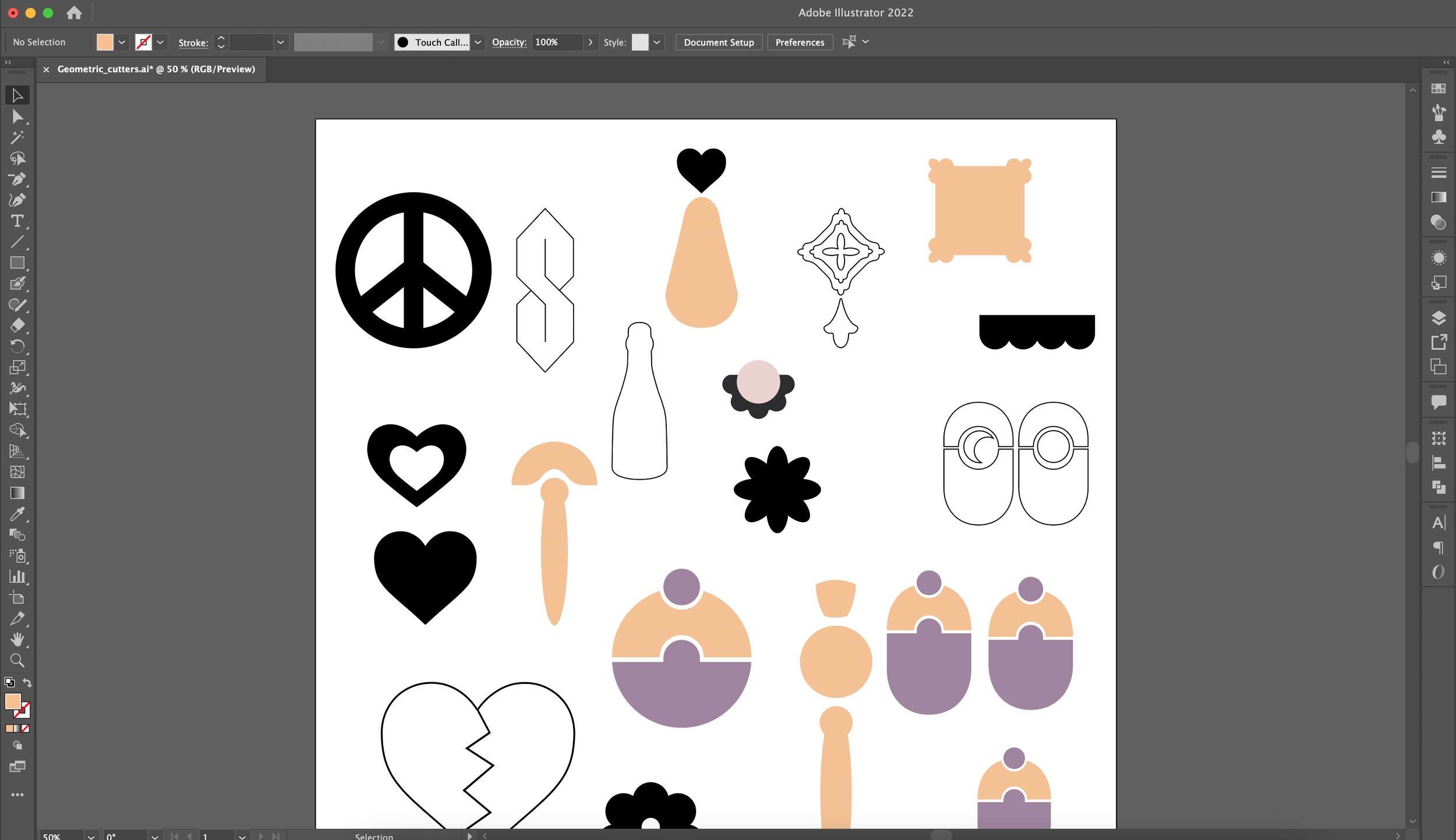This screenshot has width=1456, height=840.
Task: Select the Magic Wand tool
Action: [17, 137]
